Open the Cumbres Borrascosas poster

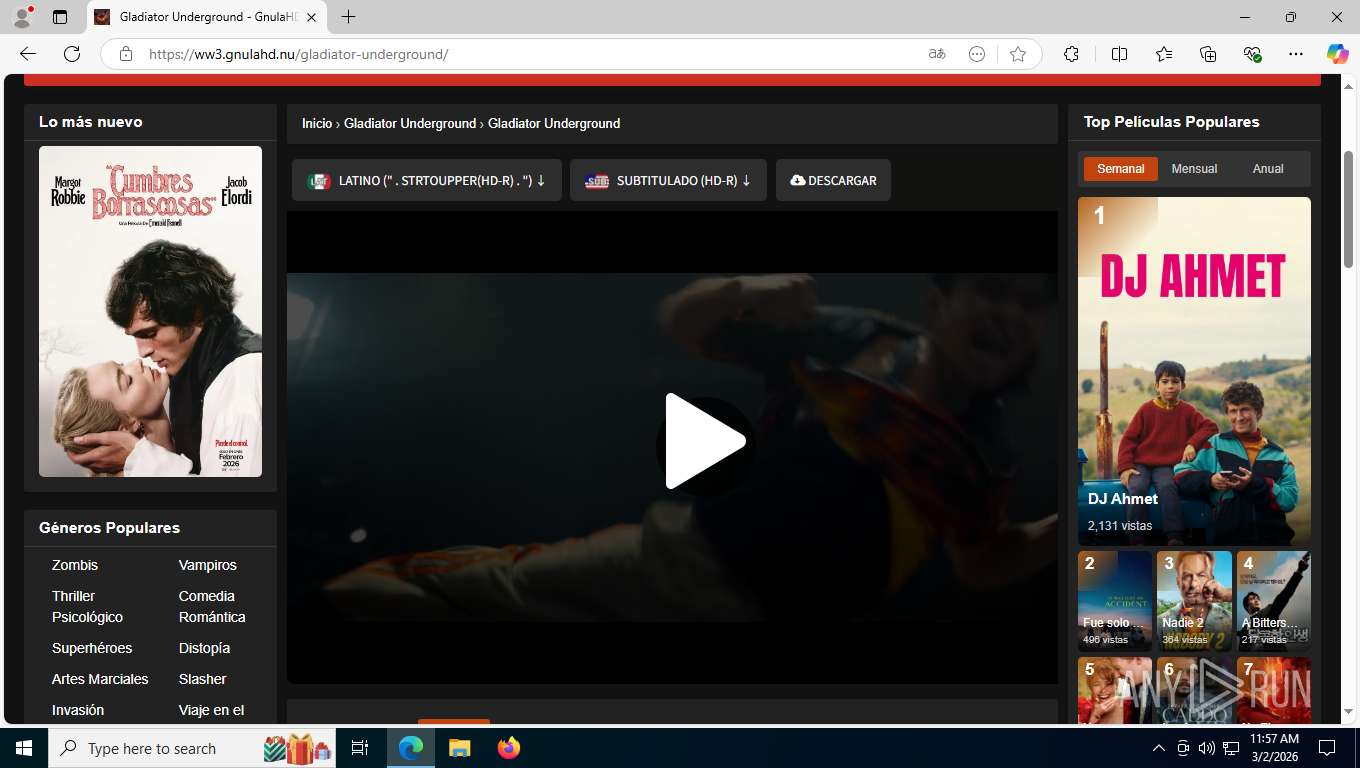point(150,311)
